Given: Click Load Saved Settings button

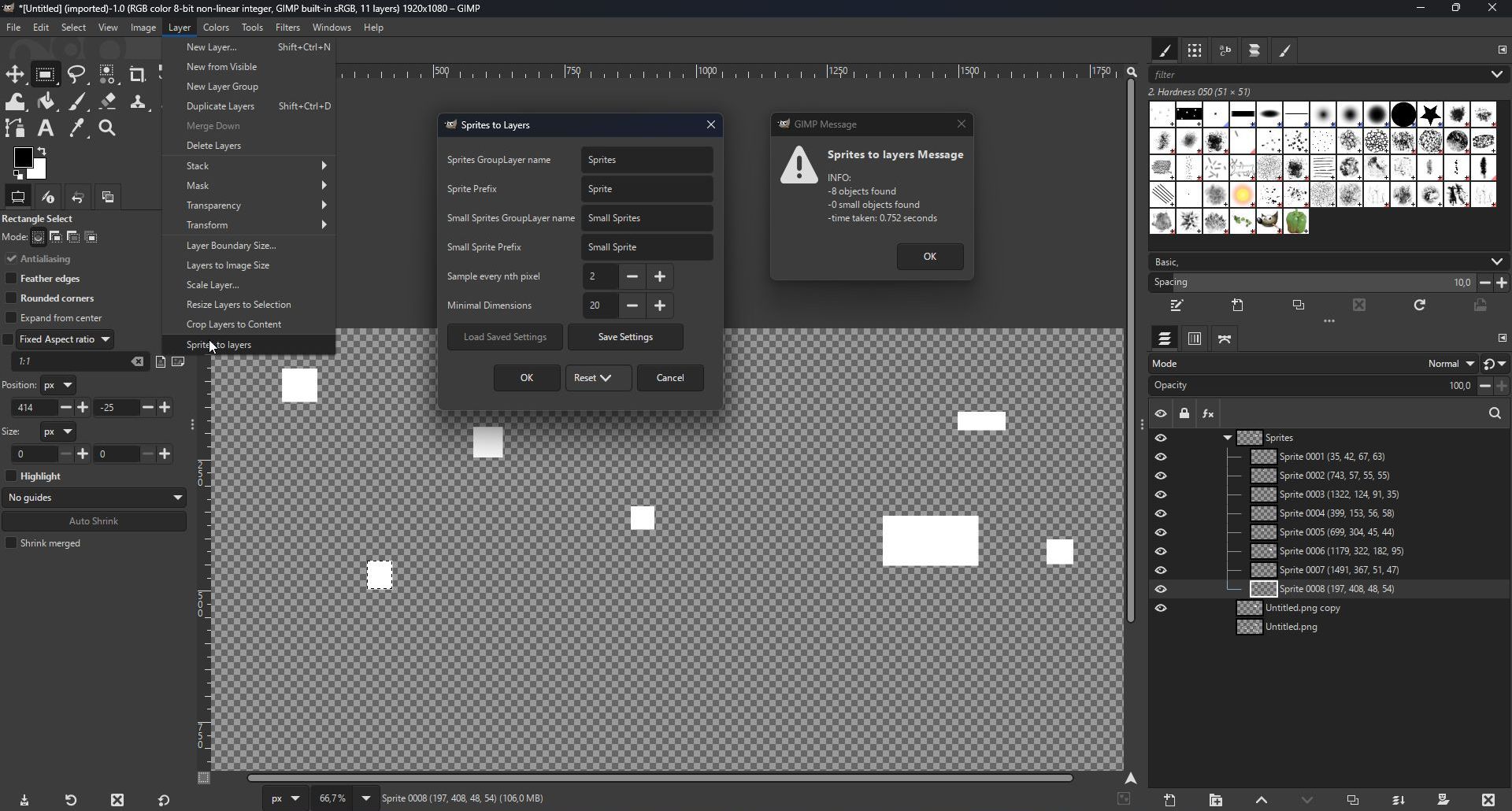Looking at the screenshot, I should click(x=506, y=337).
